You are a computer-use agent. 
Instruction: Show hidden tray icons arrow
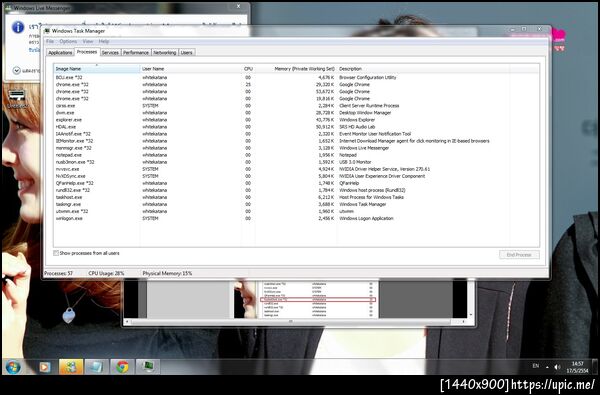[547, 367]
